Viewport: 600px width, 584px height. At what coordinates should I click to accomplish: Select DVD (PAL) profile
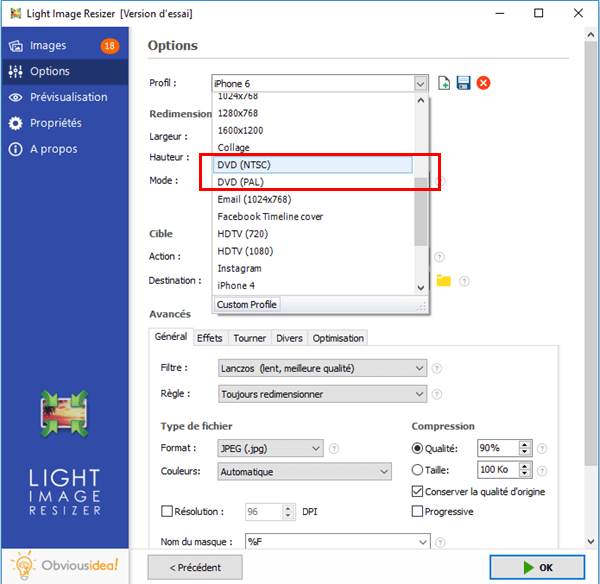coord(313,182)
